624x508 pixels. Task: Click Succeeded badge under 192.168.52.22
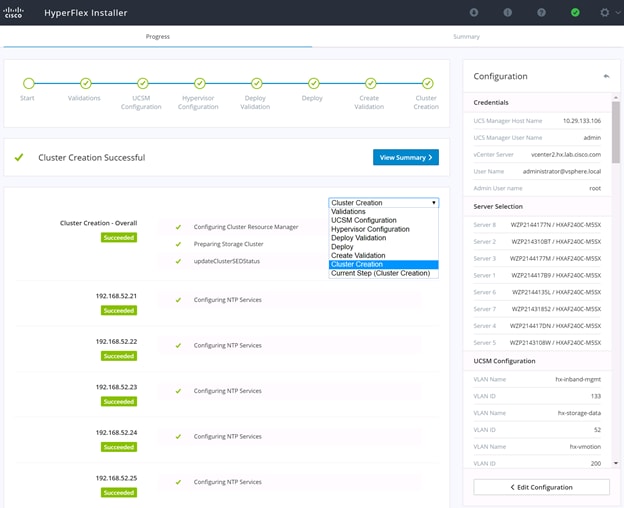(119, 356)
